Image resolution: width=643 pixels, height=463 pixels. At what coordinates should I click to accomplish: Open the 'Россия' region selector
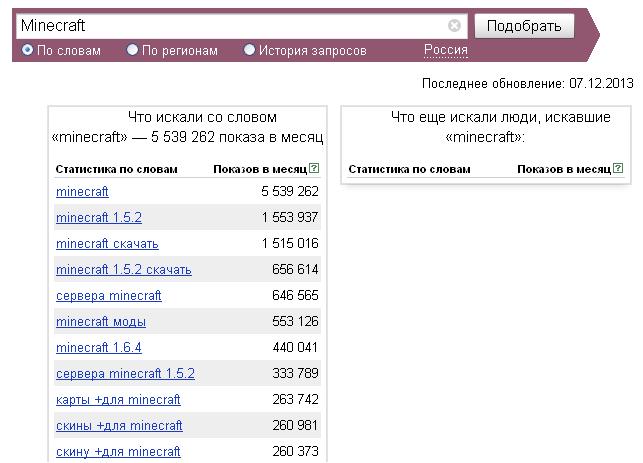coord(446,50)
